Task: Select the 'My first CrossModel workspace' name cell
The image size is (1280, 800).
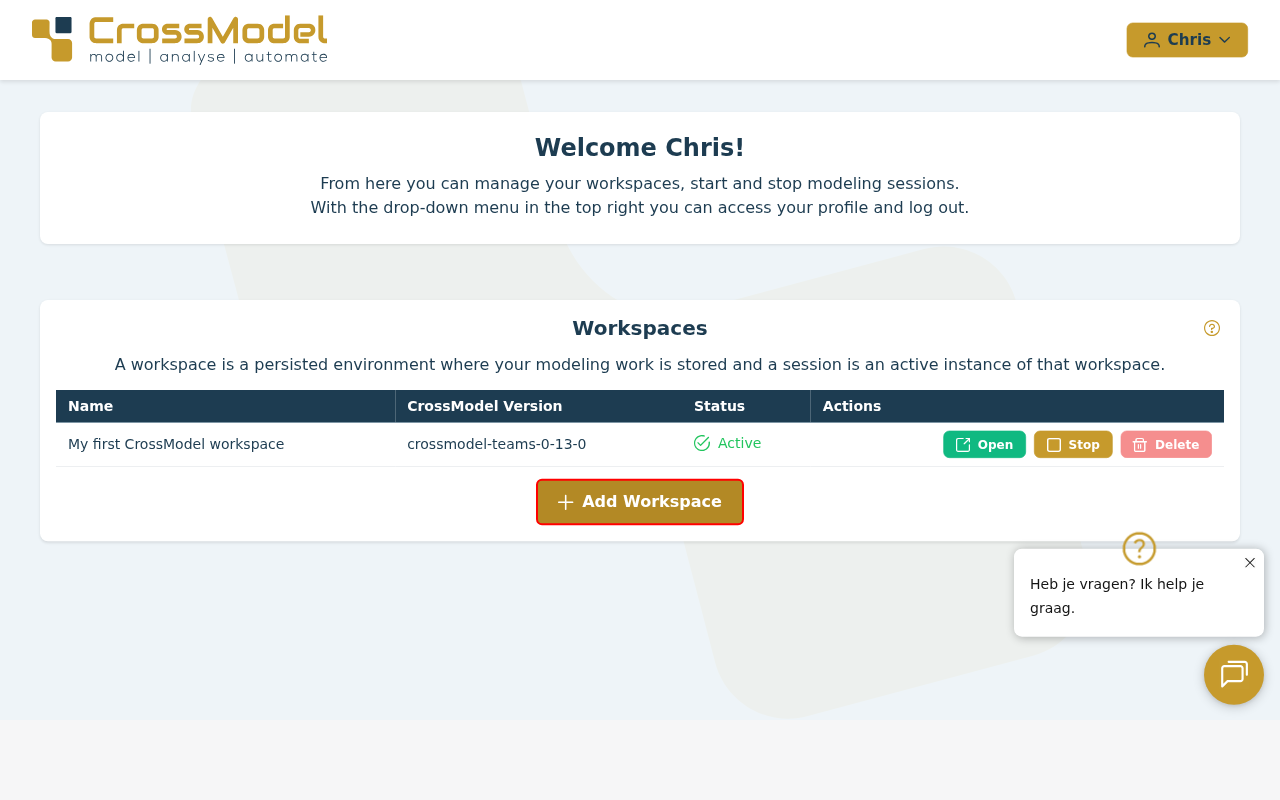Action: tap(176, 444)
